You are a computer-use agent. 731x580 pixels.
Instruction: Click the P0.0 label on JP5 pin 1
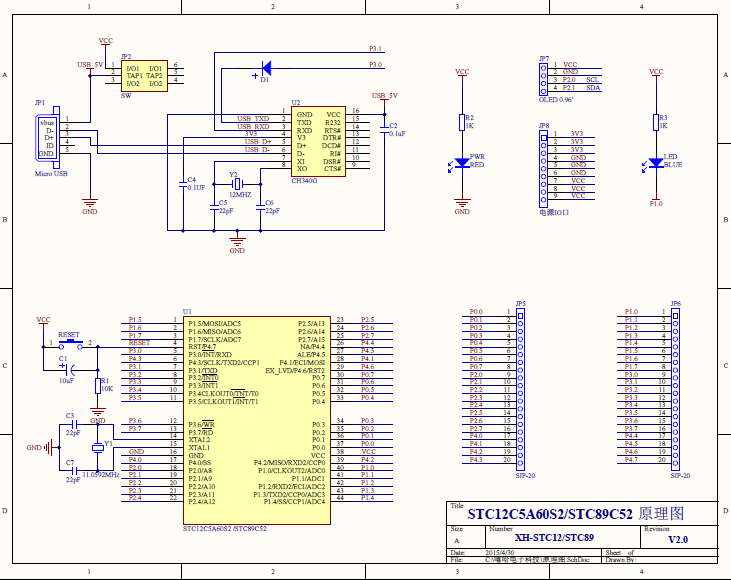(x=476, y=311)
